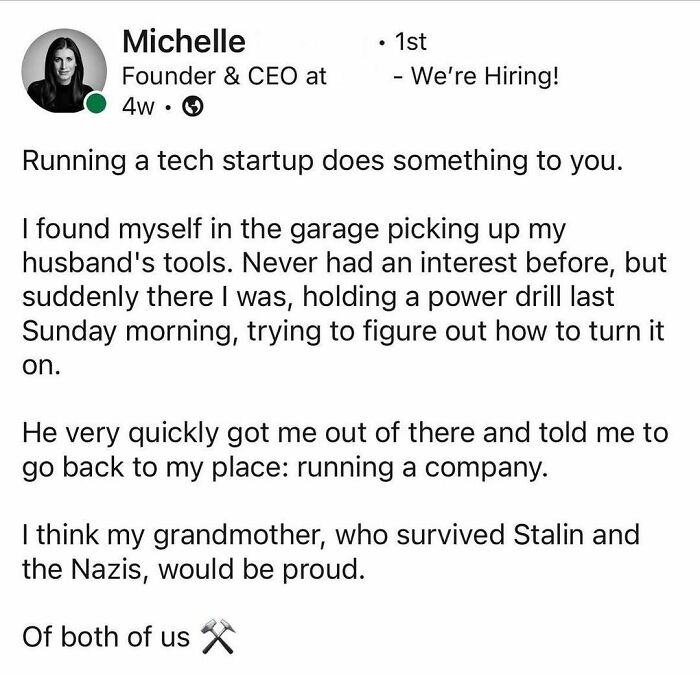Click the green online status dot
Screen dimensions: 700x675
pyautogui.click(x=96, y=103)
